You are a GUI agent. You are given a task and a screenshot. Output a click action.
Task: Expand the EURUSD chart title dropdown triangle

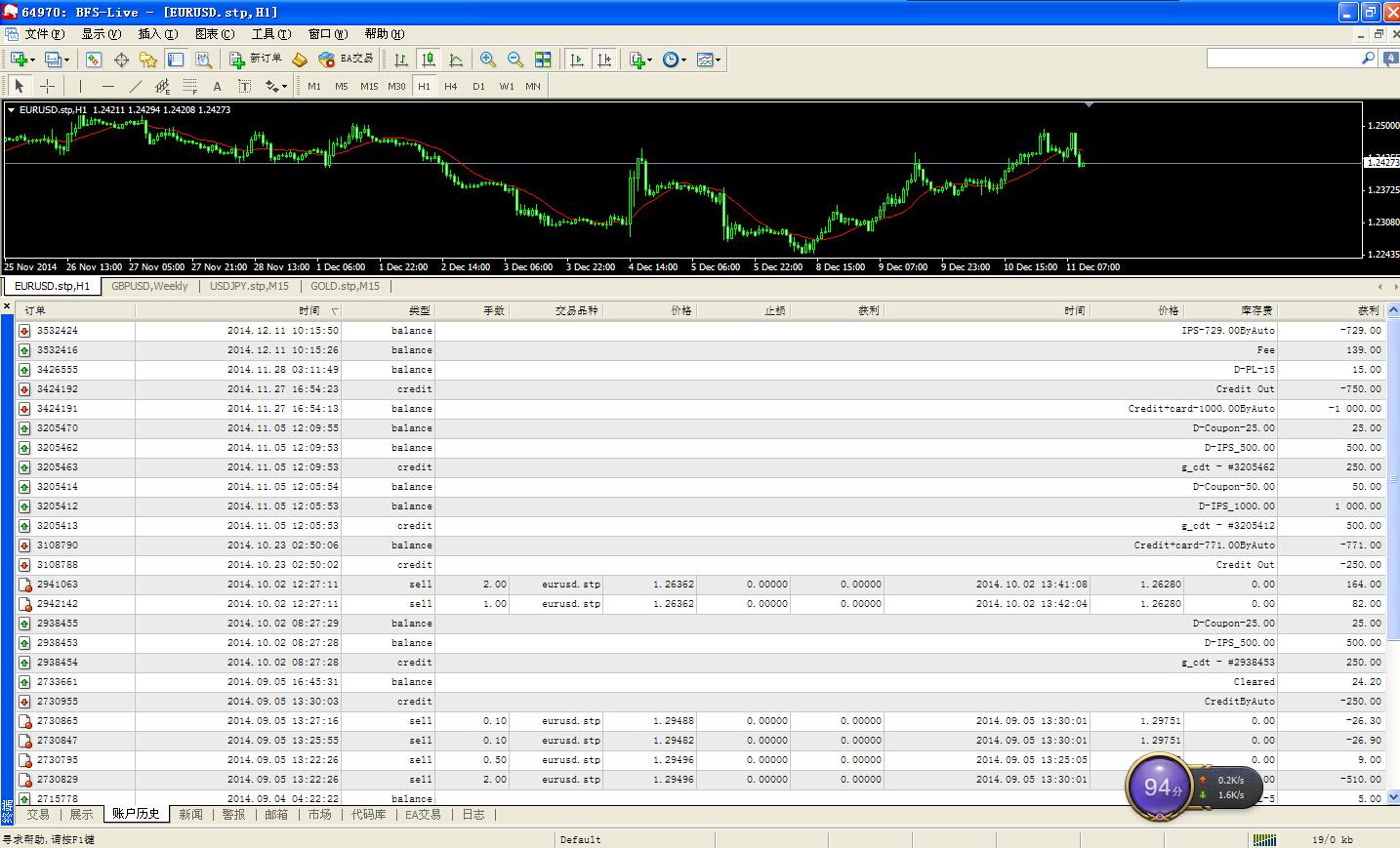tap(11, 110)
